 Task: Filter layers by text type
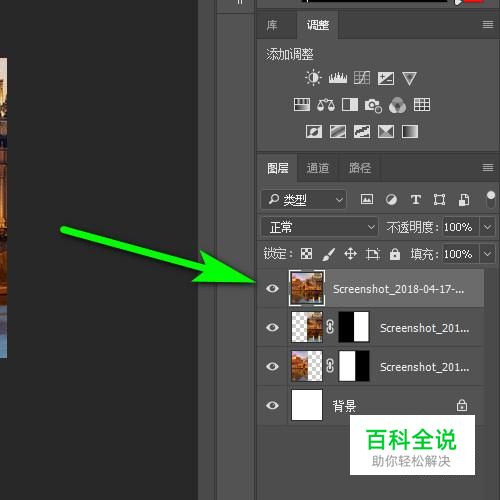tap(416, 200)
